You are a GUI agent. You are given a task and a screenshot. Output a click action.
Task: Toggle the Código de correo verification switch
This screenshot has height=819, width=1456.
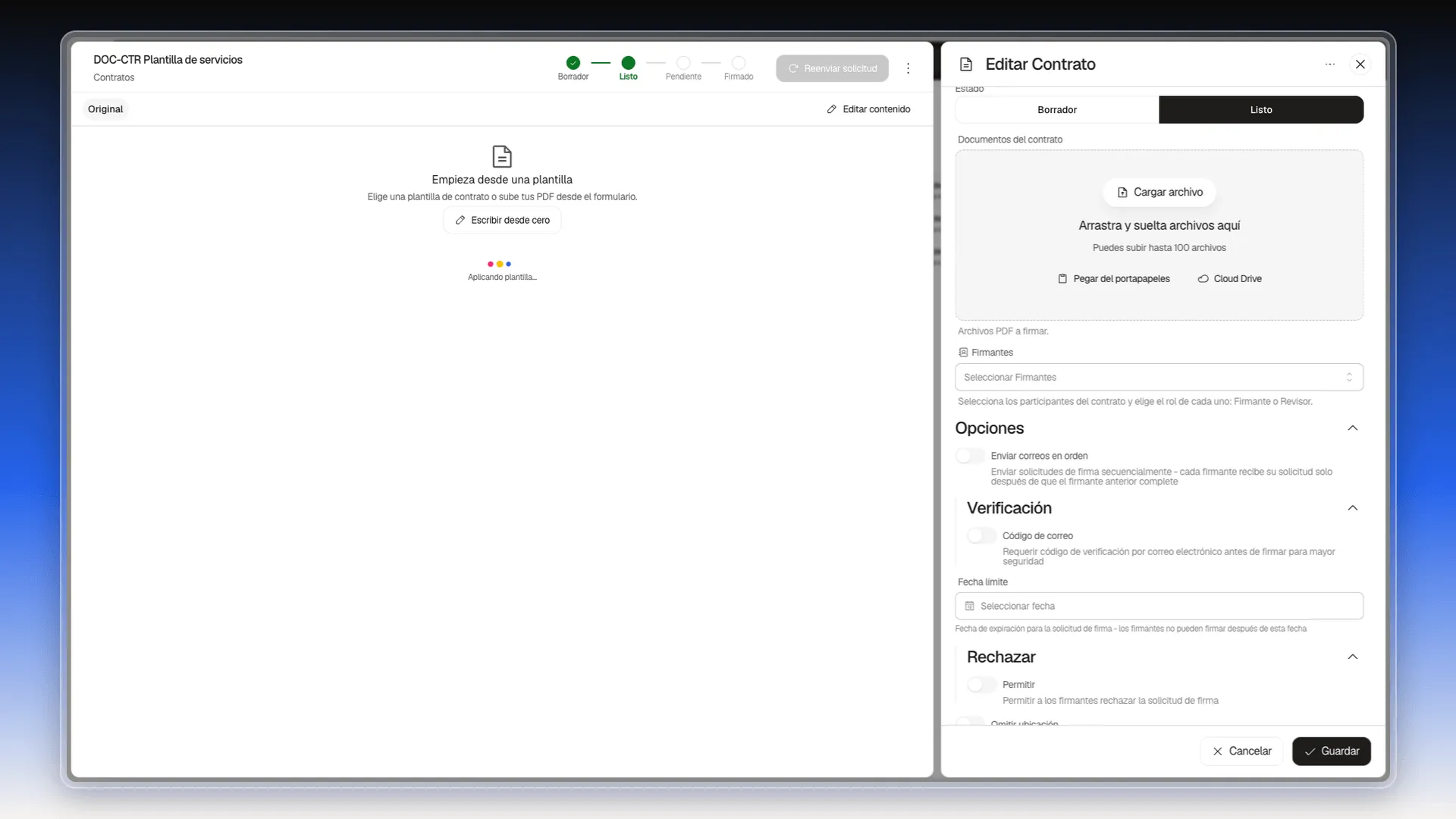(981, 535)
